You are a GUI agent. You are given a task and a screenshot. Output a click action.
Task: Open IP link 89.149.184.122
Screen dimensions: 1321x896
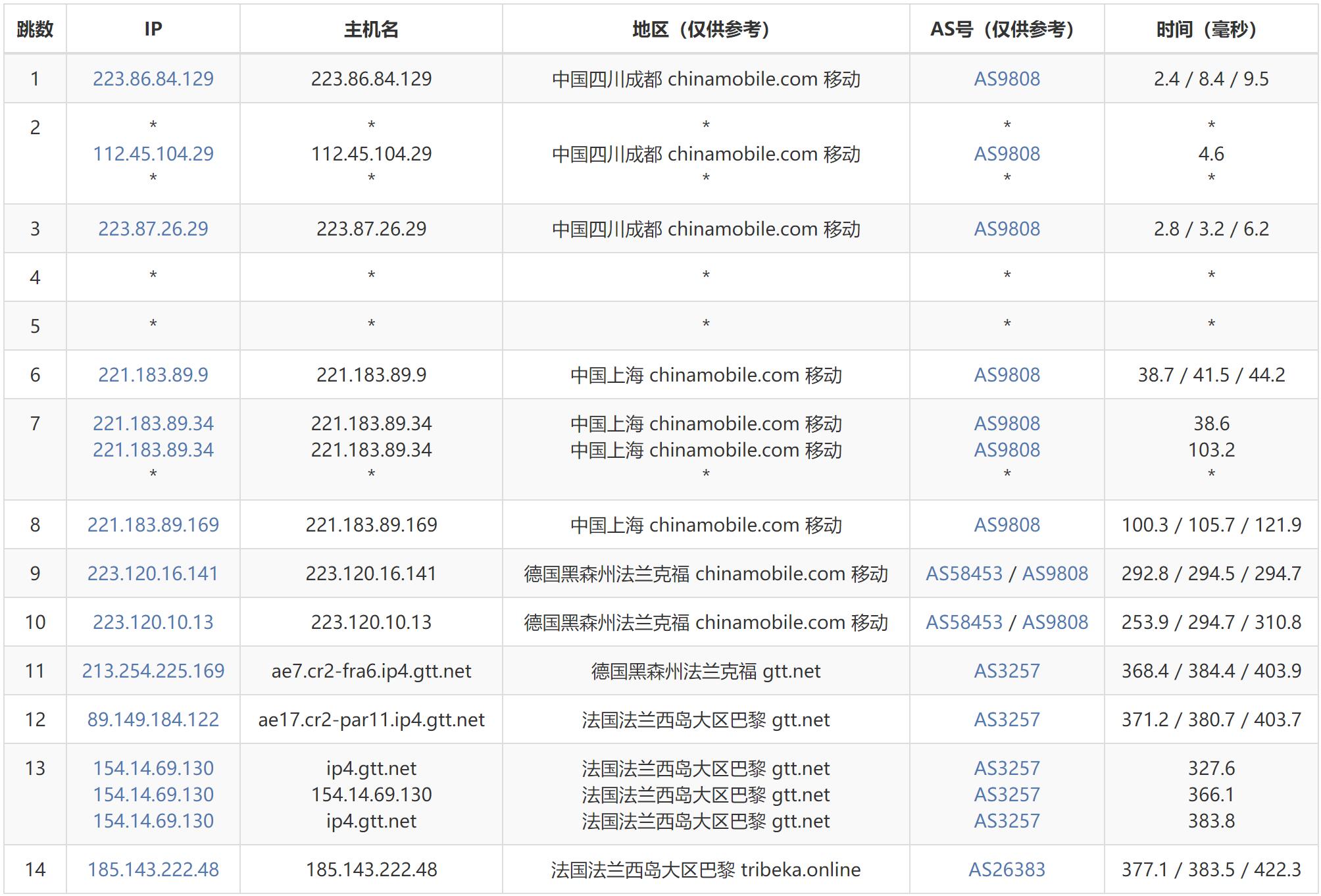tap(153, 720)
